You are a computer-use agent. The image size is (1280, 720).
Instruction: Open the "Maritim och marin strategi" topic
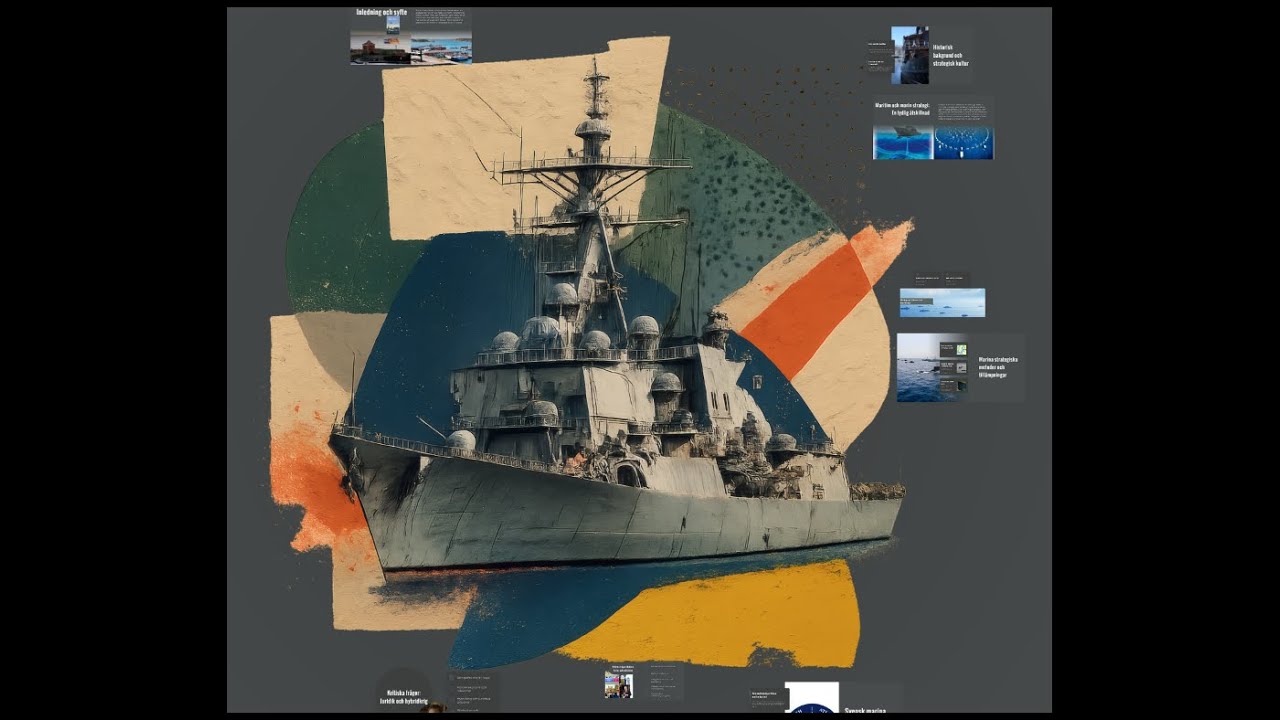click(933, 128)
